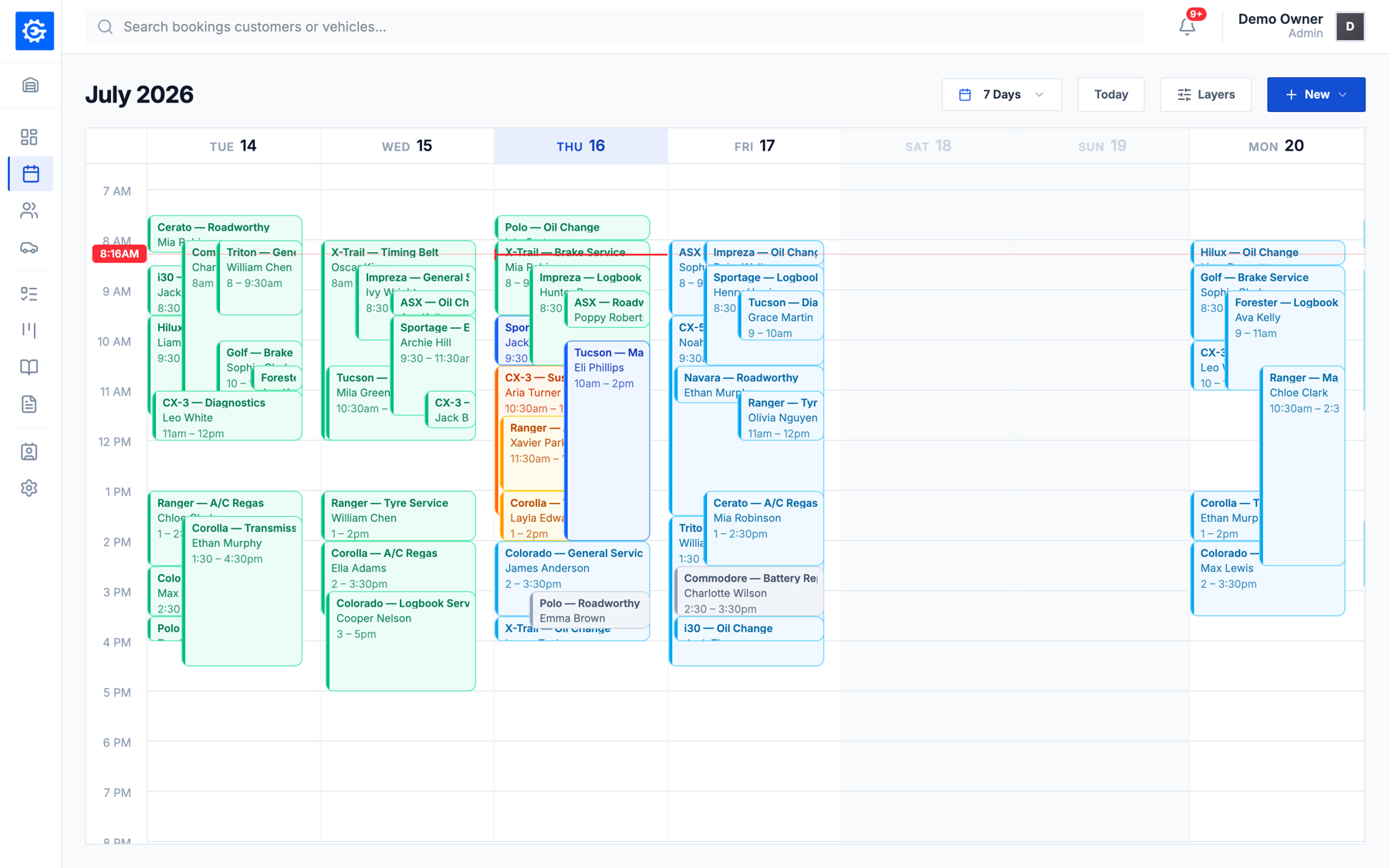Select the MON 20 day header

click(x=1276, y=146)
